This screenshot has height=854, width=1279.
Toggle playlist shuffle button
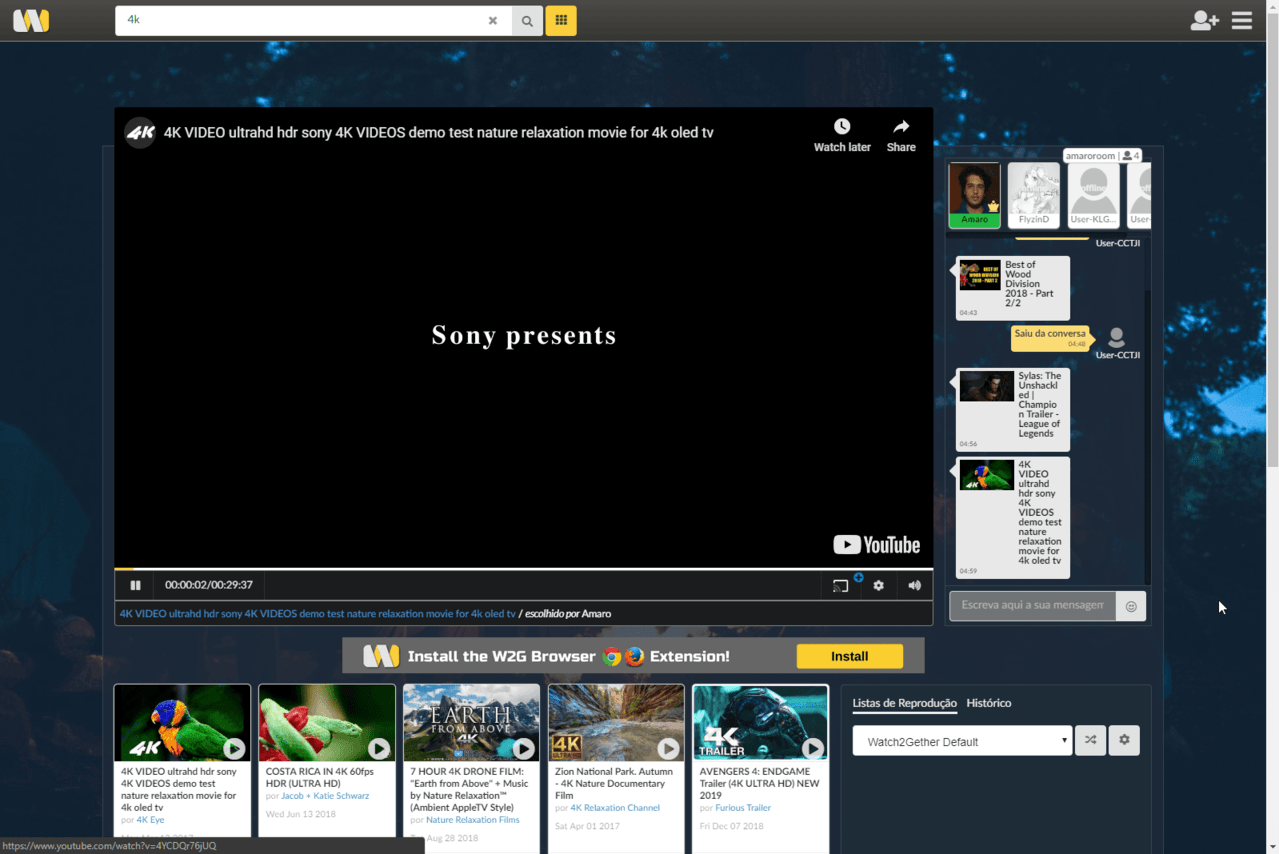(1090, 740)
